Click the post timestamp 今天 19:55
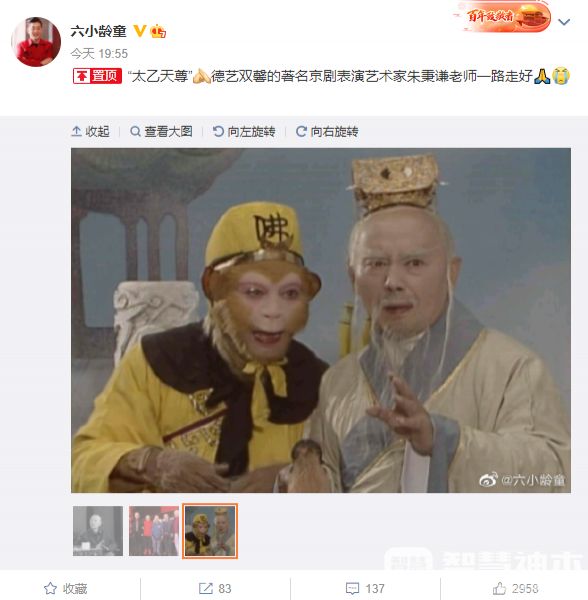Image resolution: width=588 pixels, height=600 pixels. tap(99, 54)
